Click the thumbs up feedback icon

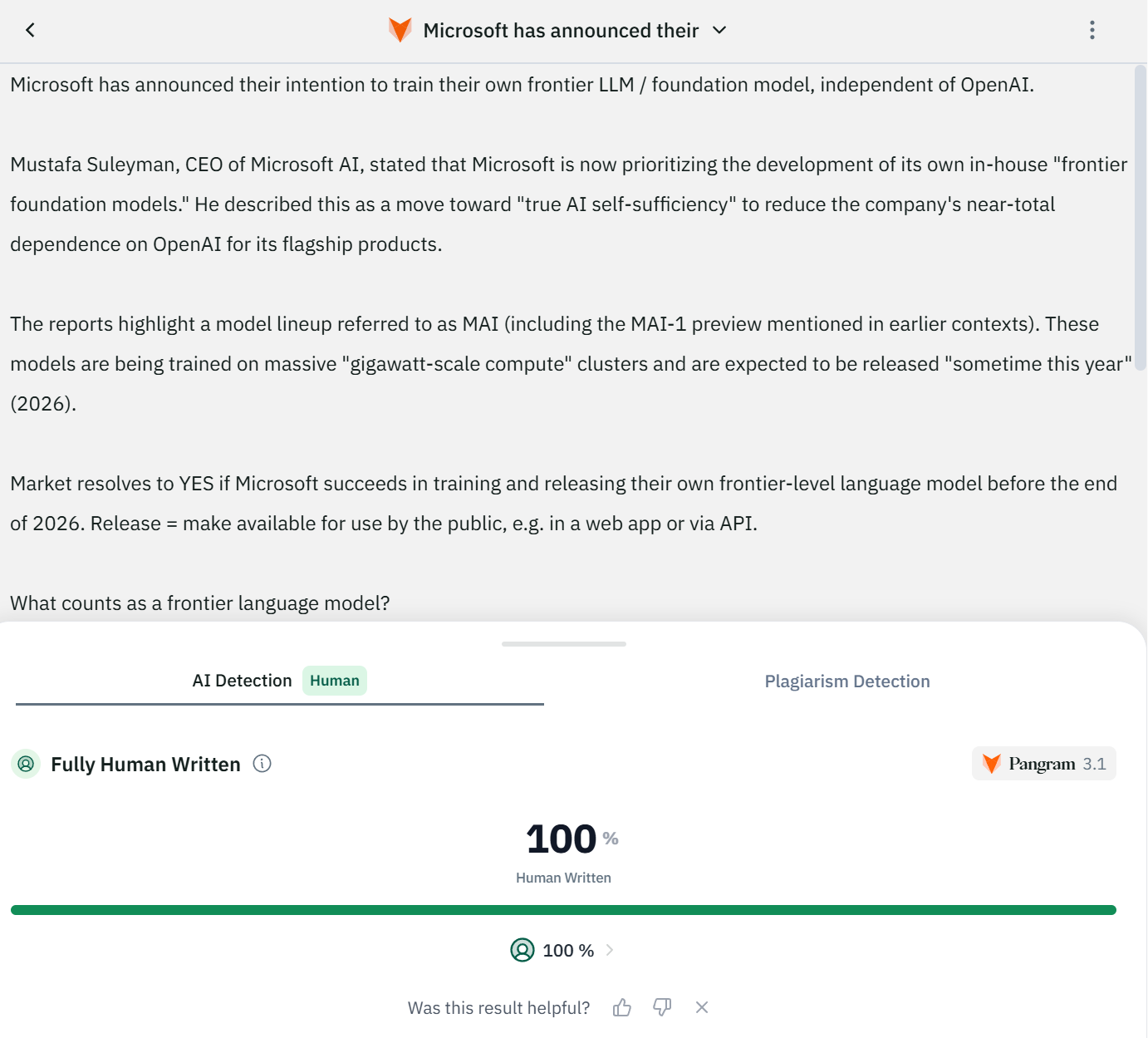[x=622, y=1008]
